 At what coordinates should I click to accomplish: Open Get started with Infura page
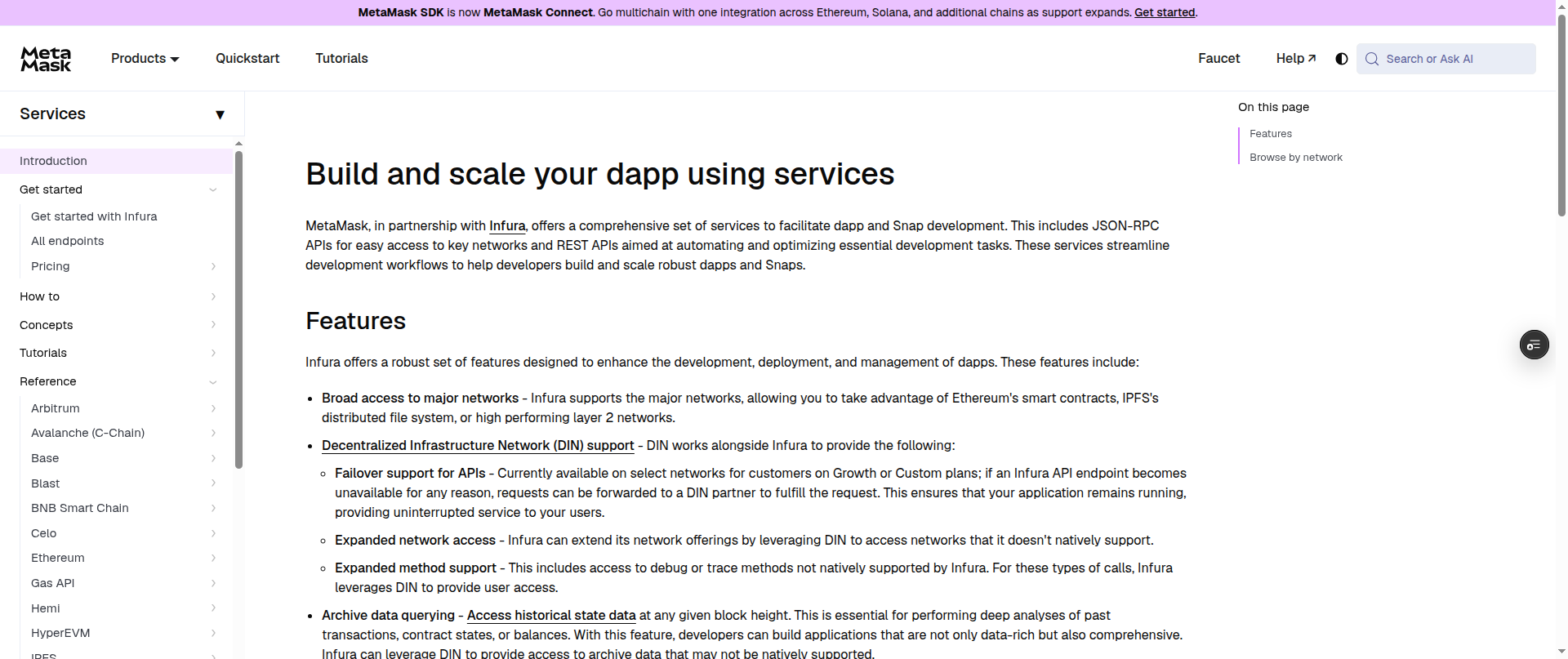(x=94, y=216)
